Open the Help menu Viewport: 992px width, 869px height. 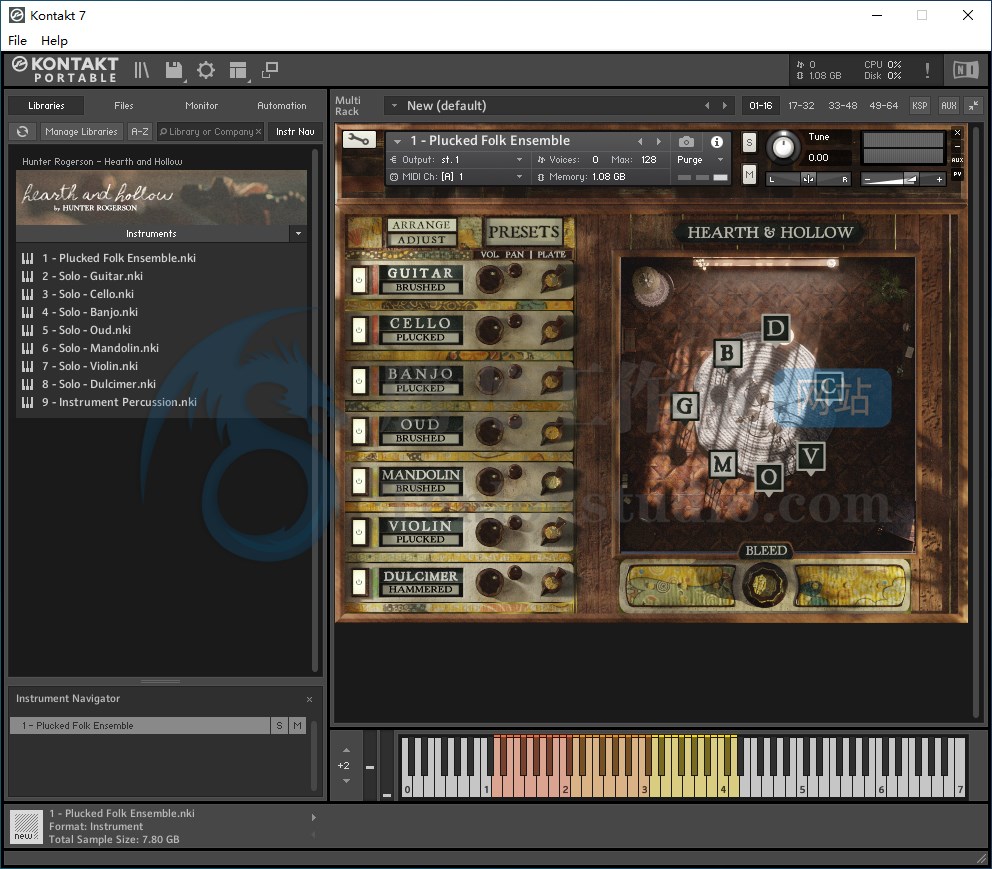coord(54,40)
